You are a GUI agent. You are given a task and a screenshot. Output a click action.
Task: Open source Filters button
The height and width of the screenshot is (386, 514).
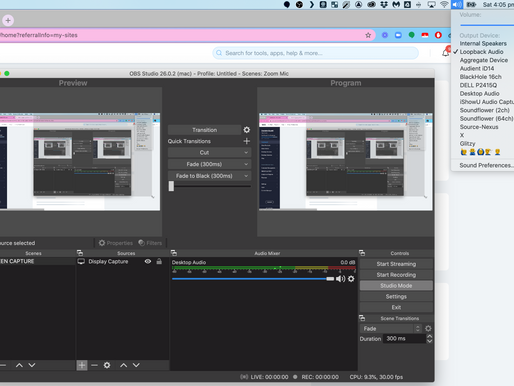(x=150, y=243)
